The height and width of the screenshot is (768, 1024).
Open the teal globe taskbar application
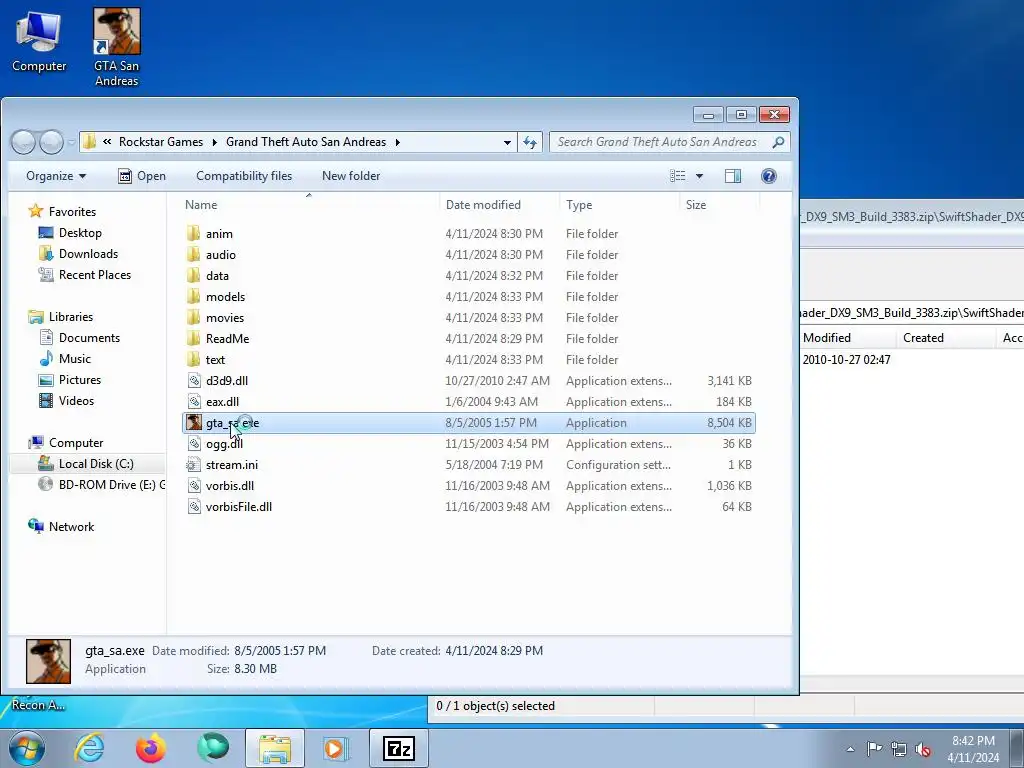click(x=213, y=748)
